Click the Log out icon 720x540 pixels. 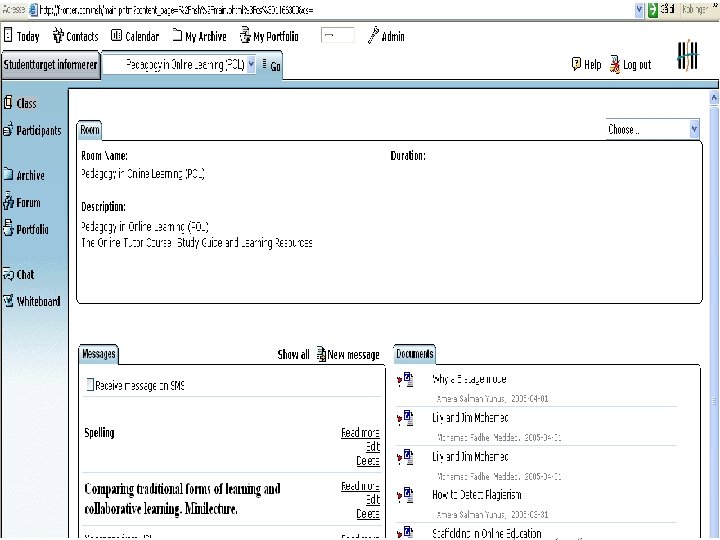614,64
